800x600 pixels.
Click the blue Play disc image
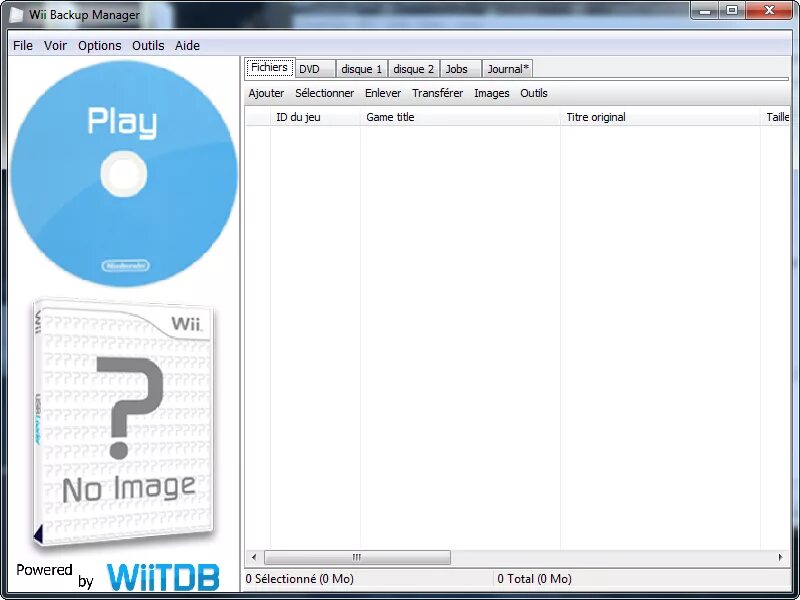tap(124, 173)
